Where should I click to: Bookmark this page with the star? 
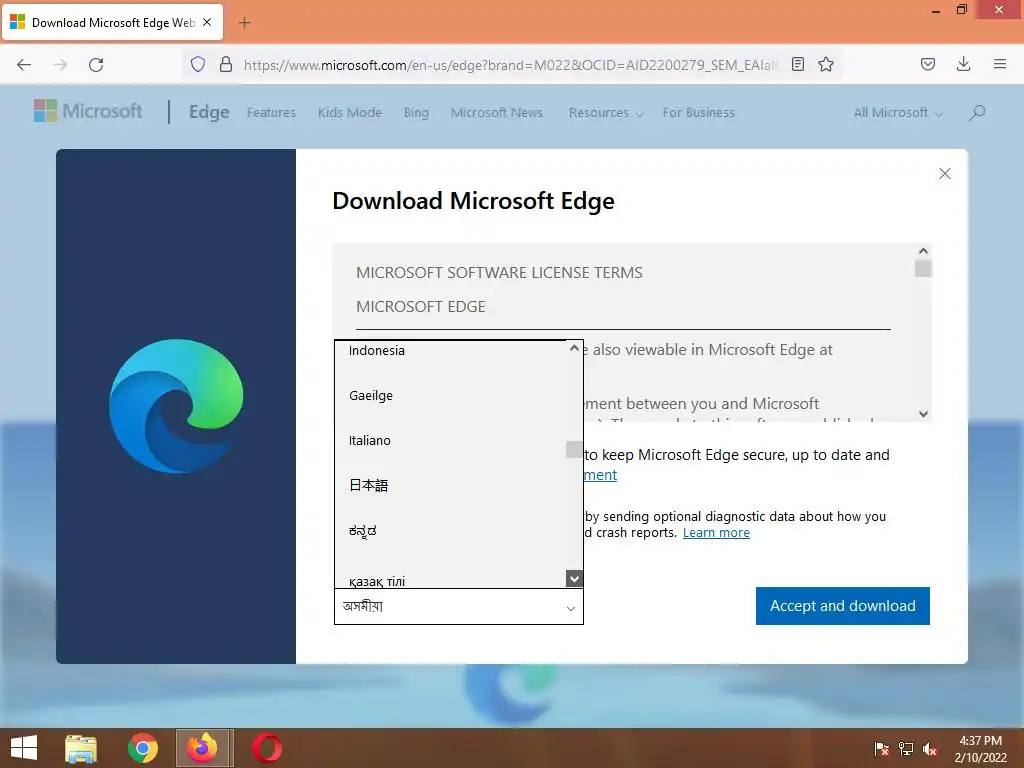pyautogui.click(x=826, y=64)
